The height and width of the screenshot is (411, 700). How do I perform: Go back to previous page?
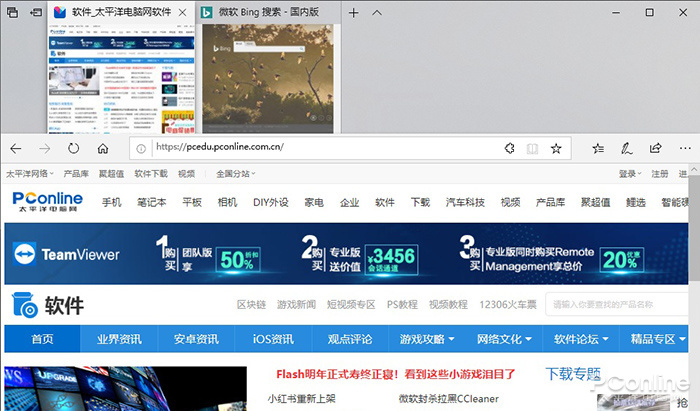(x=16, y=149)
